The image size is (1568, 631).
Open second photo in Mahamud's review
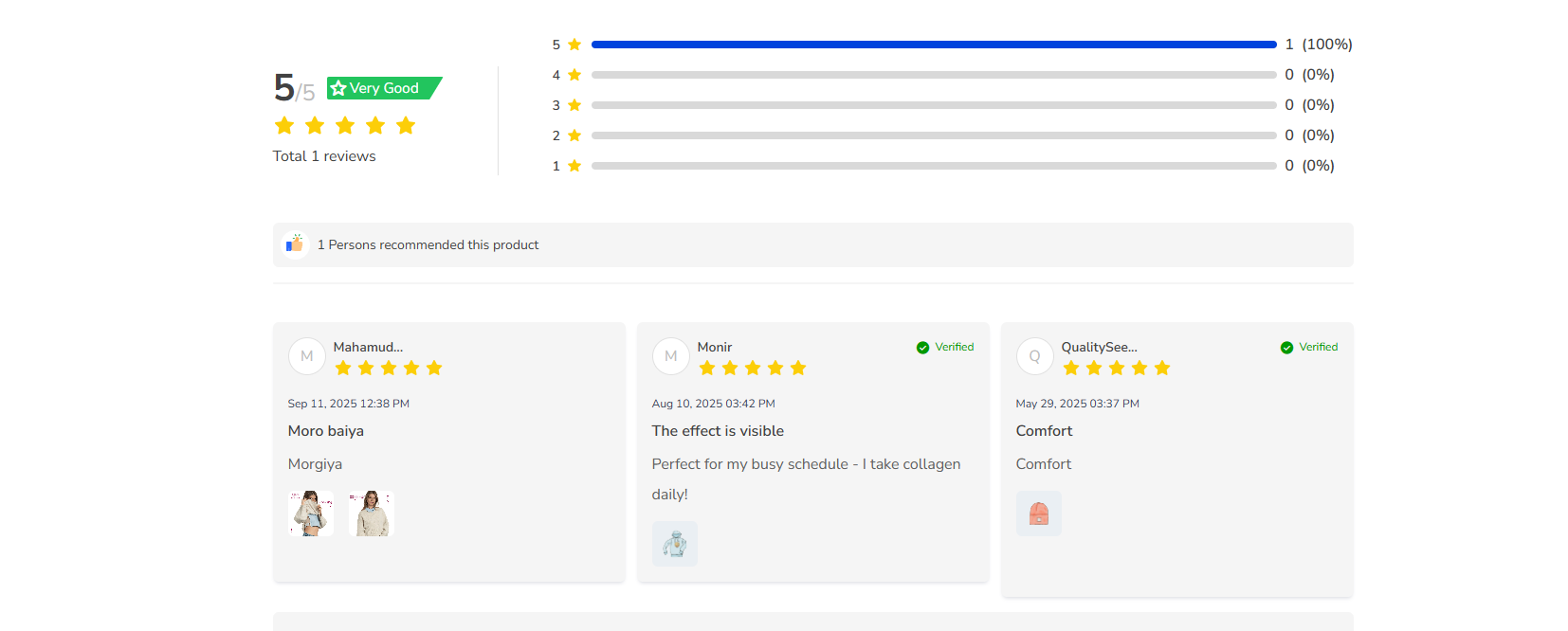pyautogui.click(x=372, y=514)
